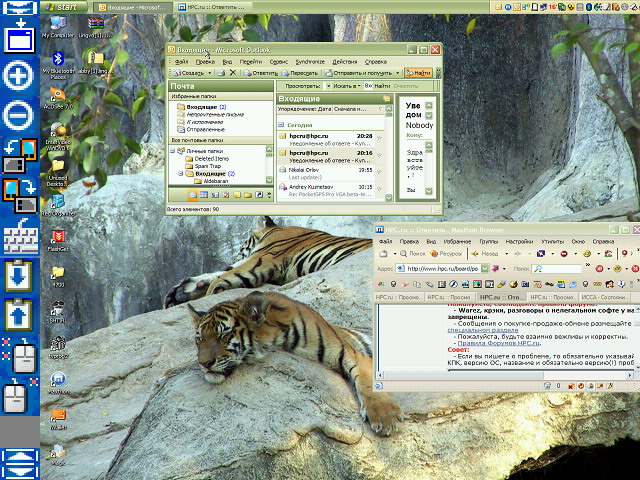
Task: Toggle the Найти find pane button in Outlook
Action: pos(418,73)
